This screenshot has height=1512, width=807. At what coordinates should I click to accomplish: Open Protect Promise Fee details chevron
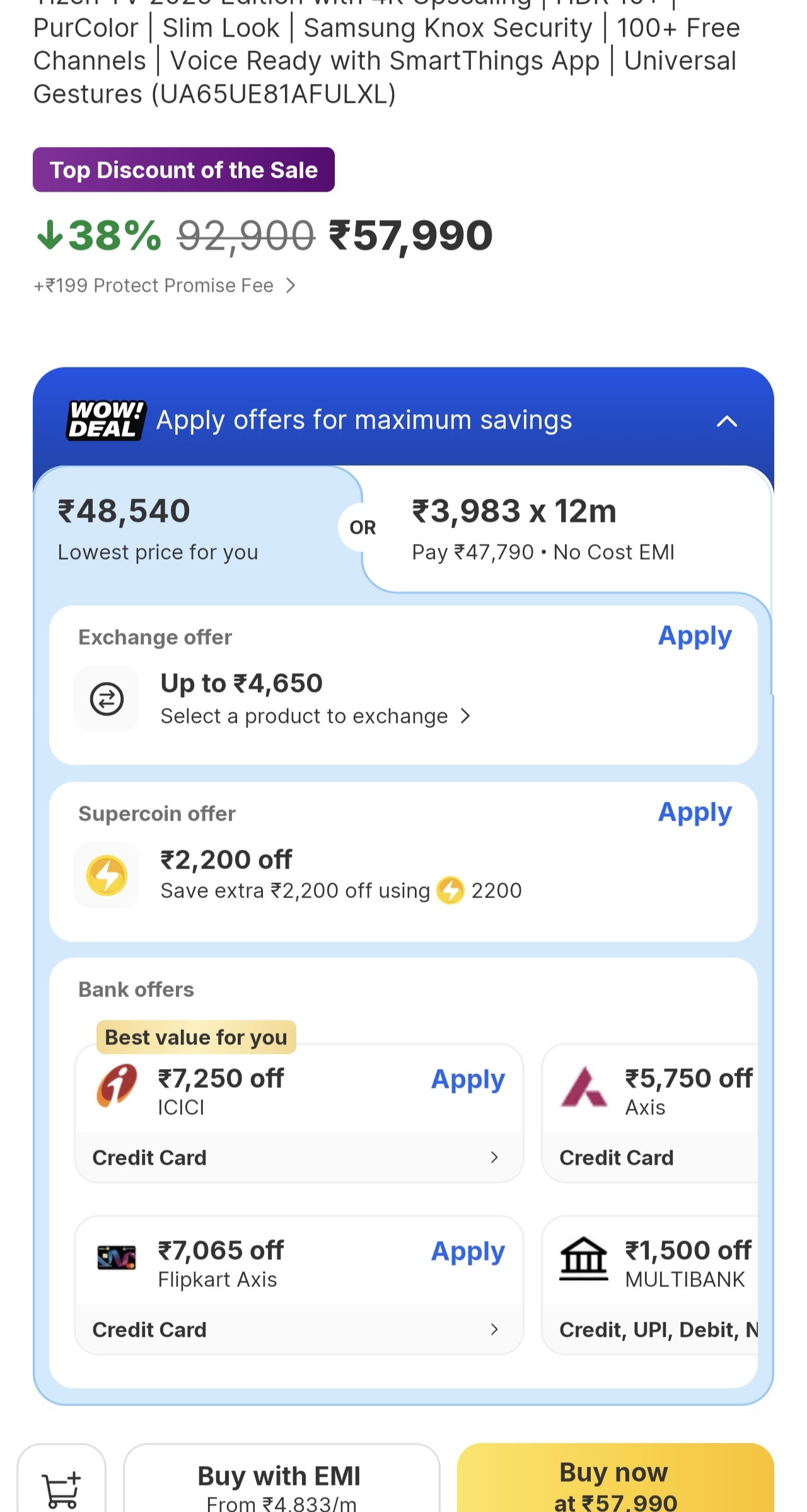point(290,286)
